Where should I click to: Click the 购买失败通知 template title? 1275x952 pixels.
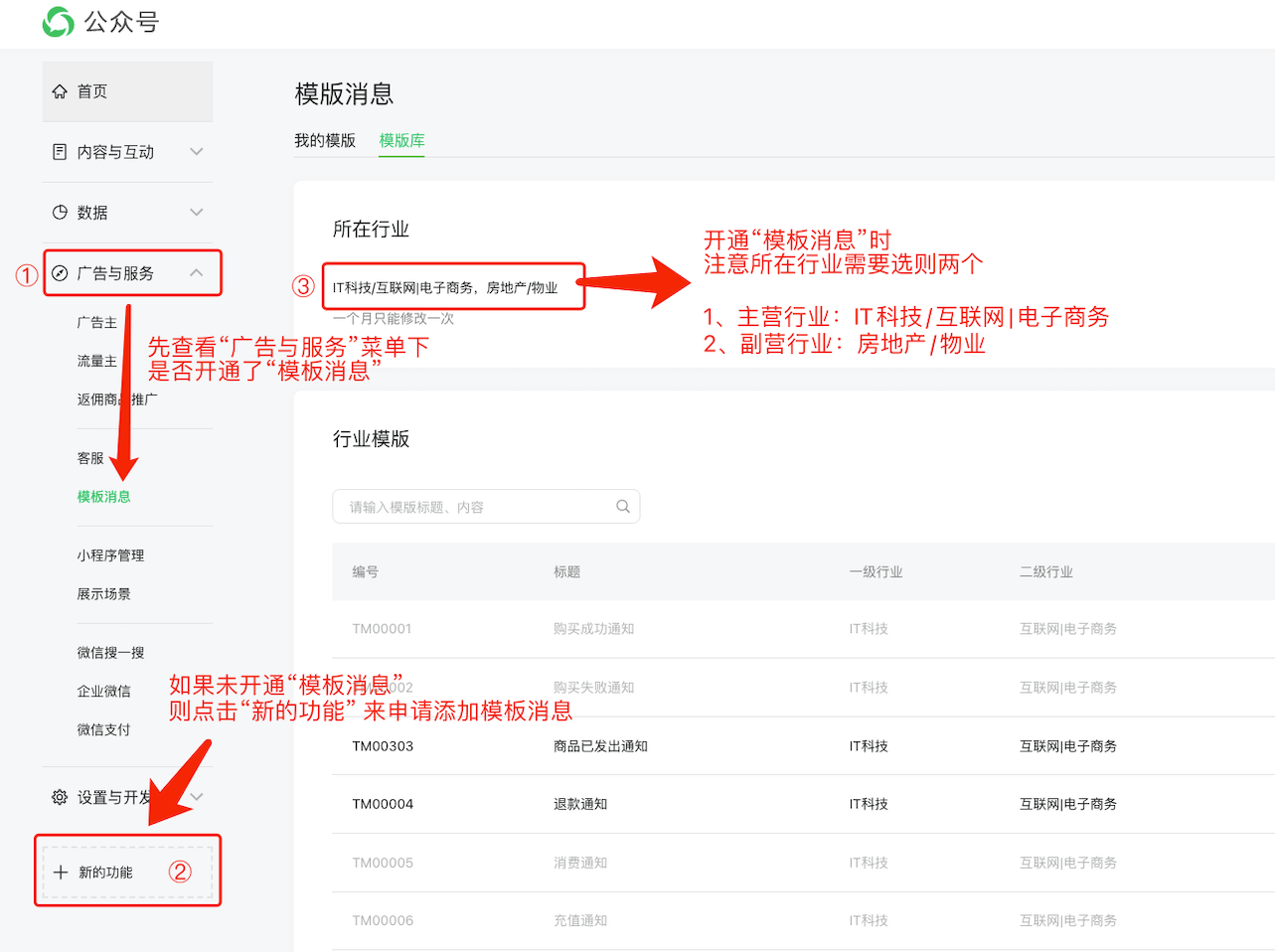click(x=594, y=688)
